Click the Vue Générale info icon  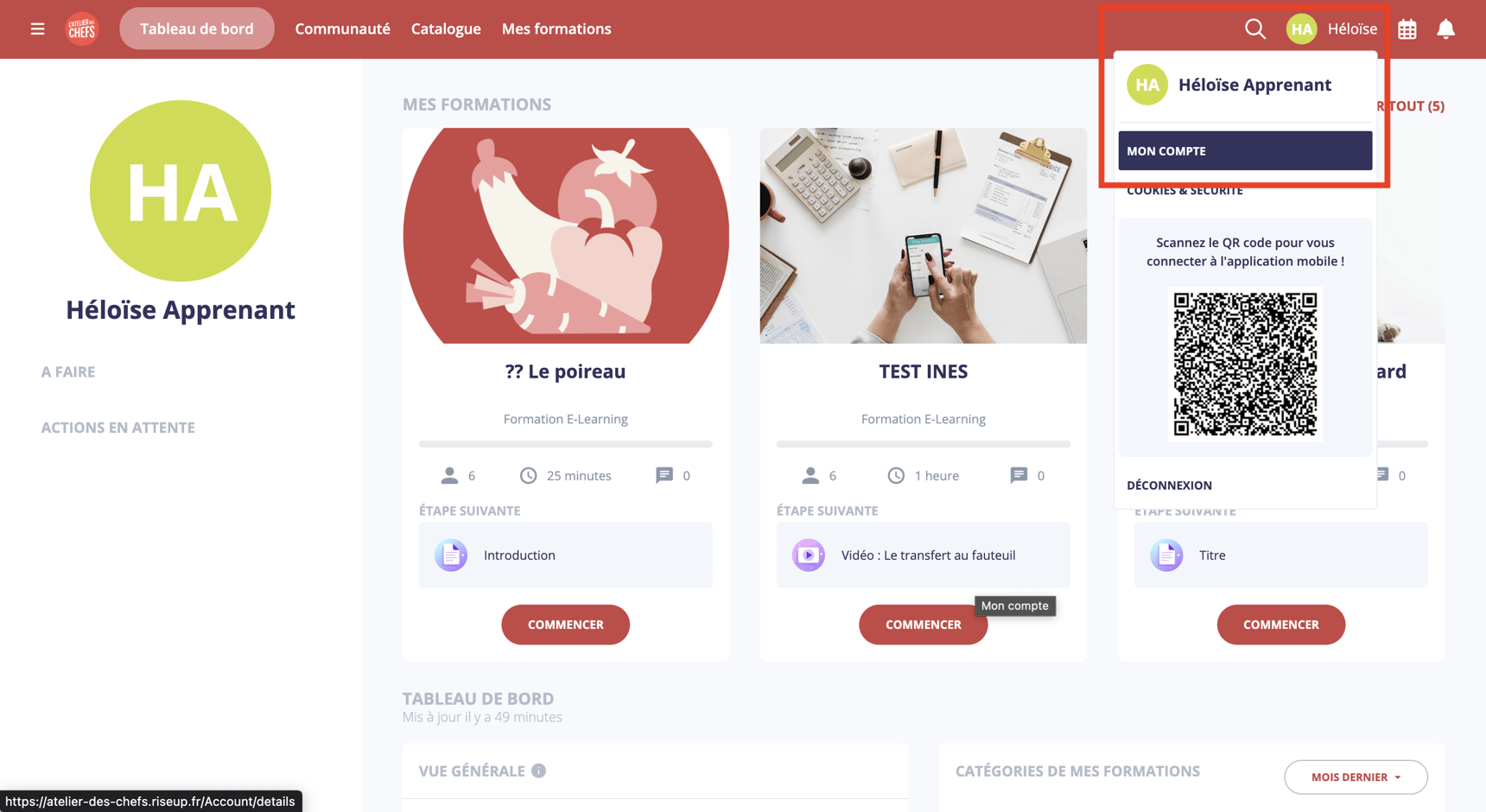coord(538,771)
